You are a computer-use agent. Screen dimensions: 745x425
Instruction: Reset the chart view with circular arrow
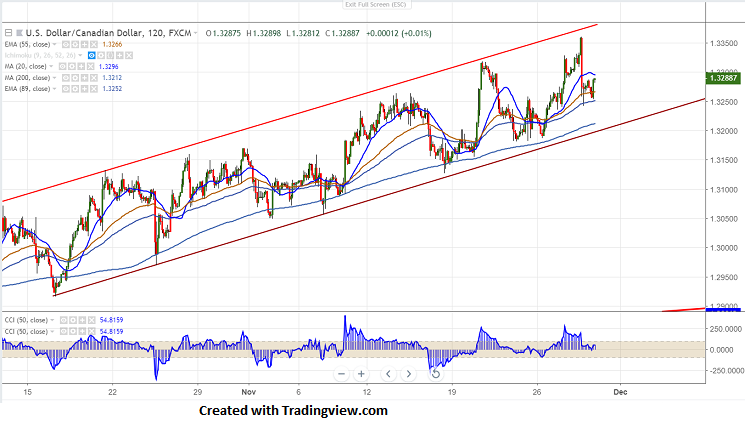point(435,374)
